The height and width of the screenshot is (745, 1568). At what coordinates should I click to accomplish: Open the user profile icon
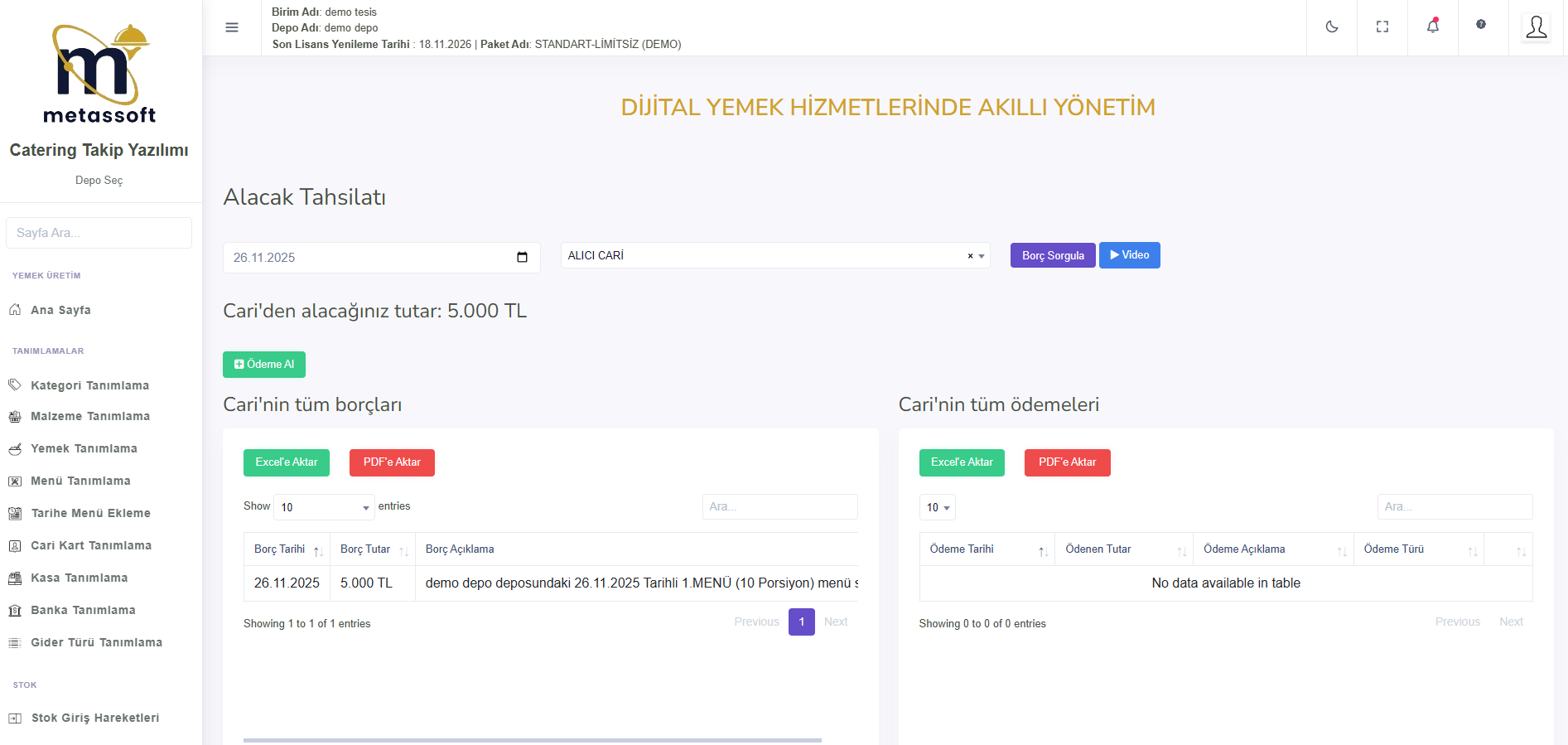[1537, 27]
